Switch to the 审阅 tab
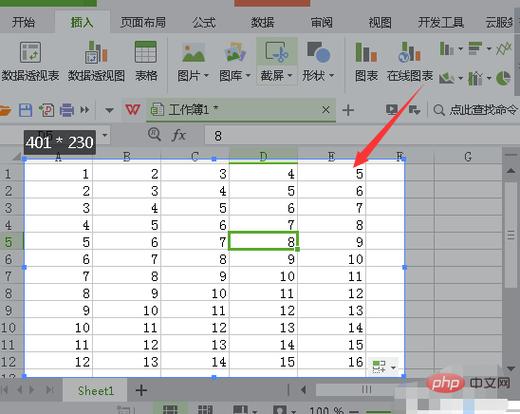 (321, 23)
